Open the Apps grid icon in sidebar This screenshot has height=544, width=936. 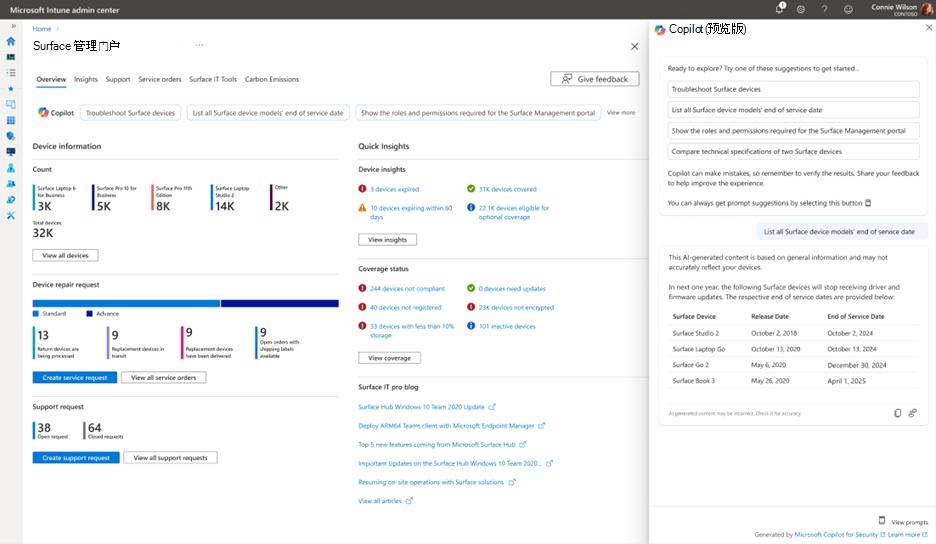coord(11,120)
